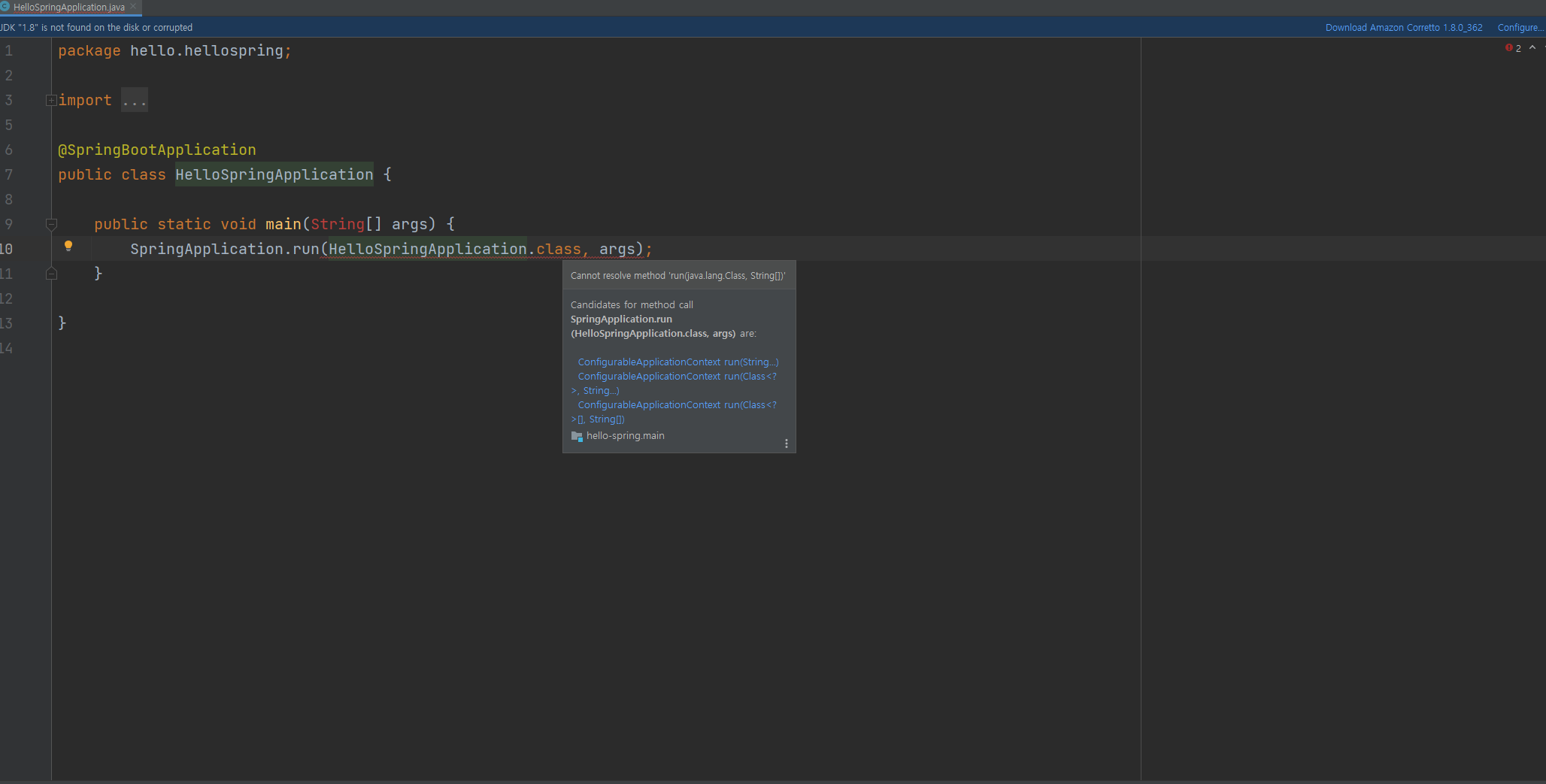Click the Cannot resolve method error text
This screenshot has height=784, width=1546.
tap(678, 276)
